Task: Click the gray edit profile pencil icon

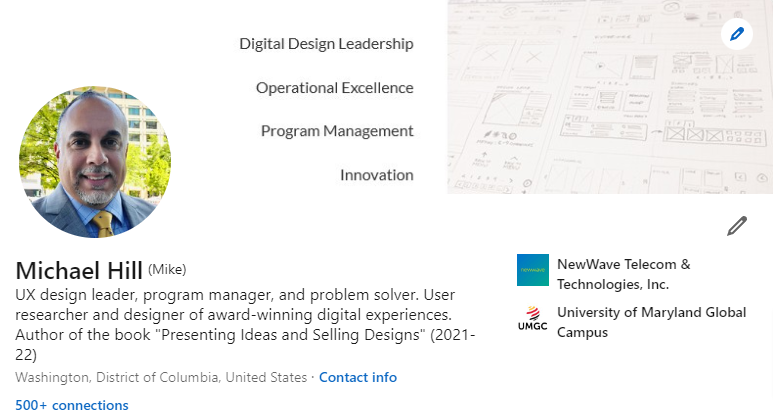Action: [737, 225]
